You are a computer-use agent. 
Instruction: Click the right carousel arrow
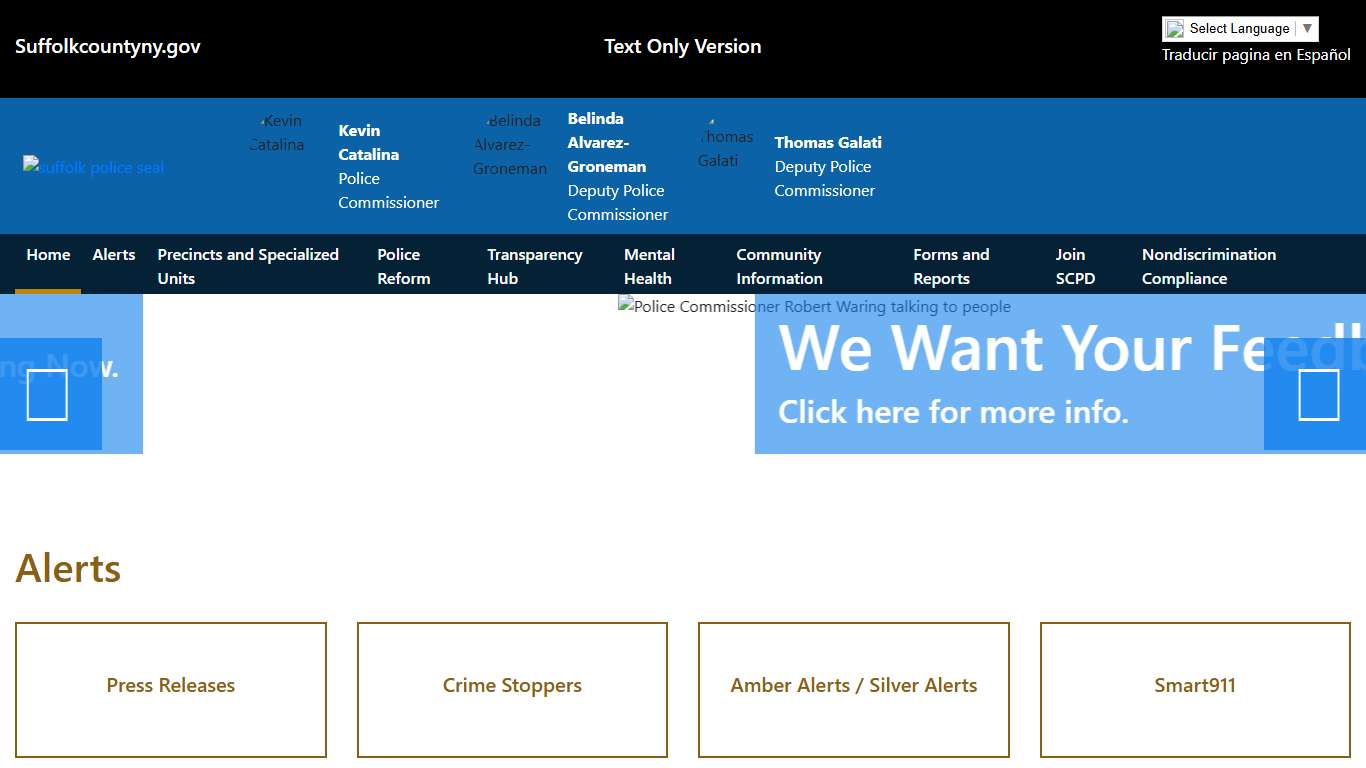click(1318, 396)
